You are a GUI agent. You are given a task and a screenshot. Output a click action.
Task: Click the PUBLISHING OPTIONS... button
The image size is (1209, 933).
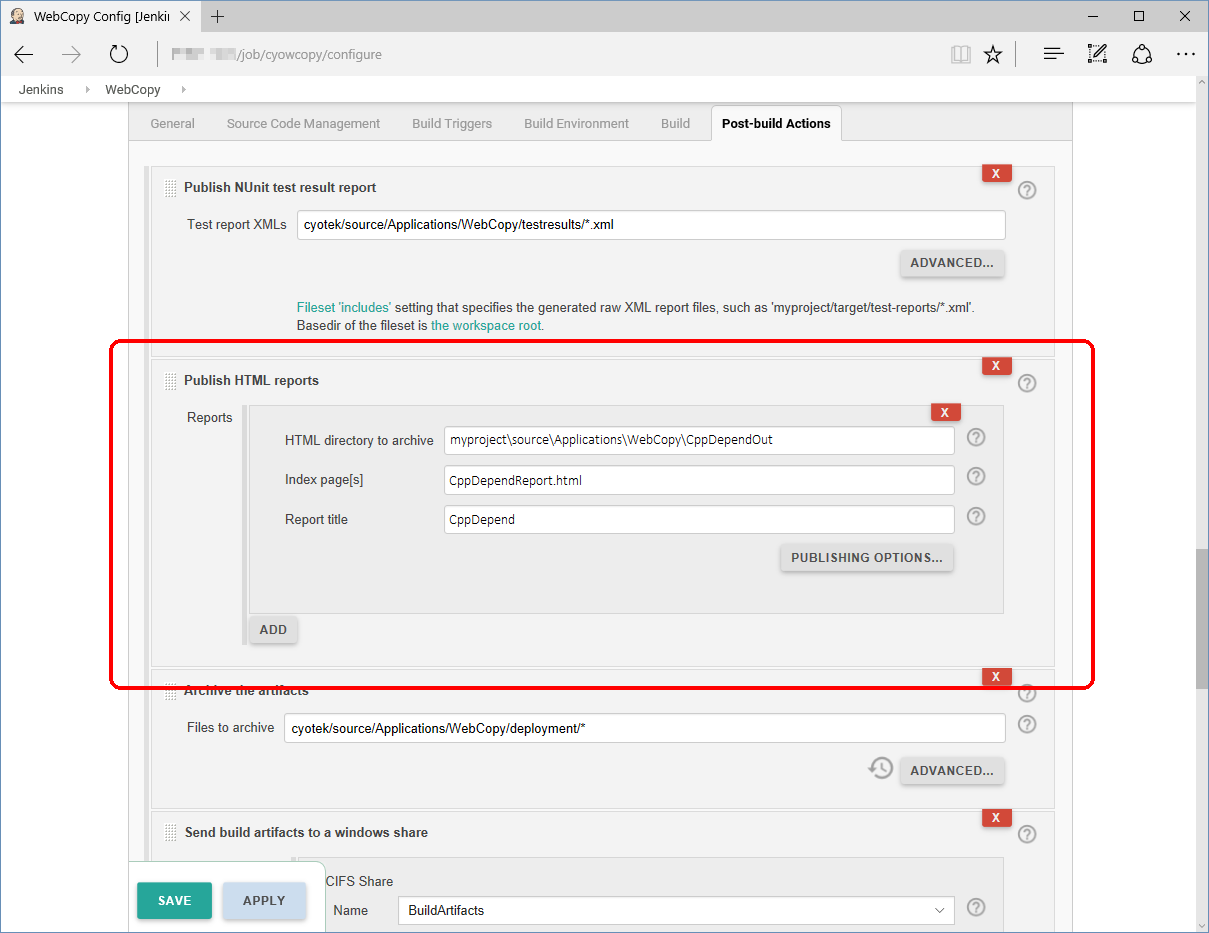click(x=866, y=558)
